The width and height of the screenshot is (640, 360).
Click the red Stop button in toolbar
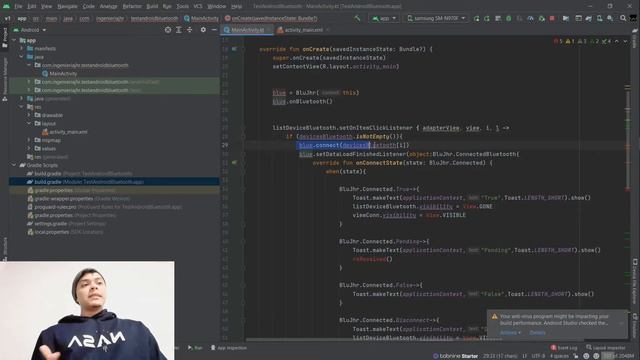(x=552, y=18)
